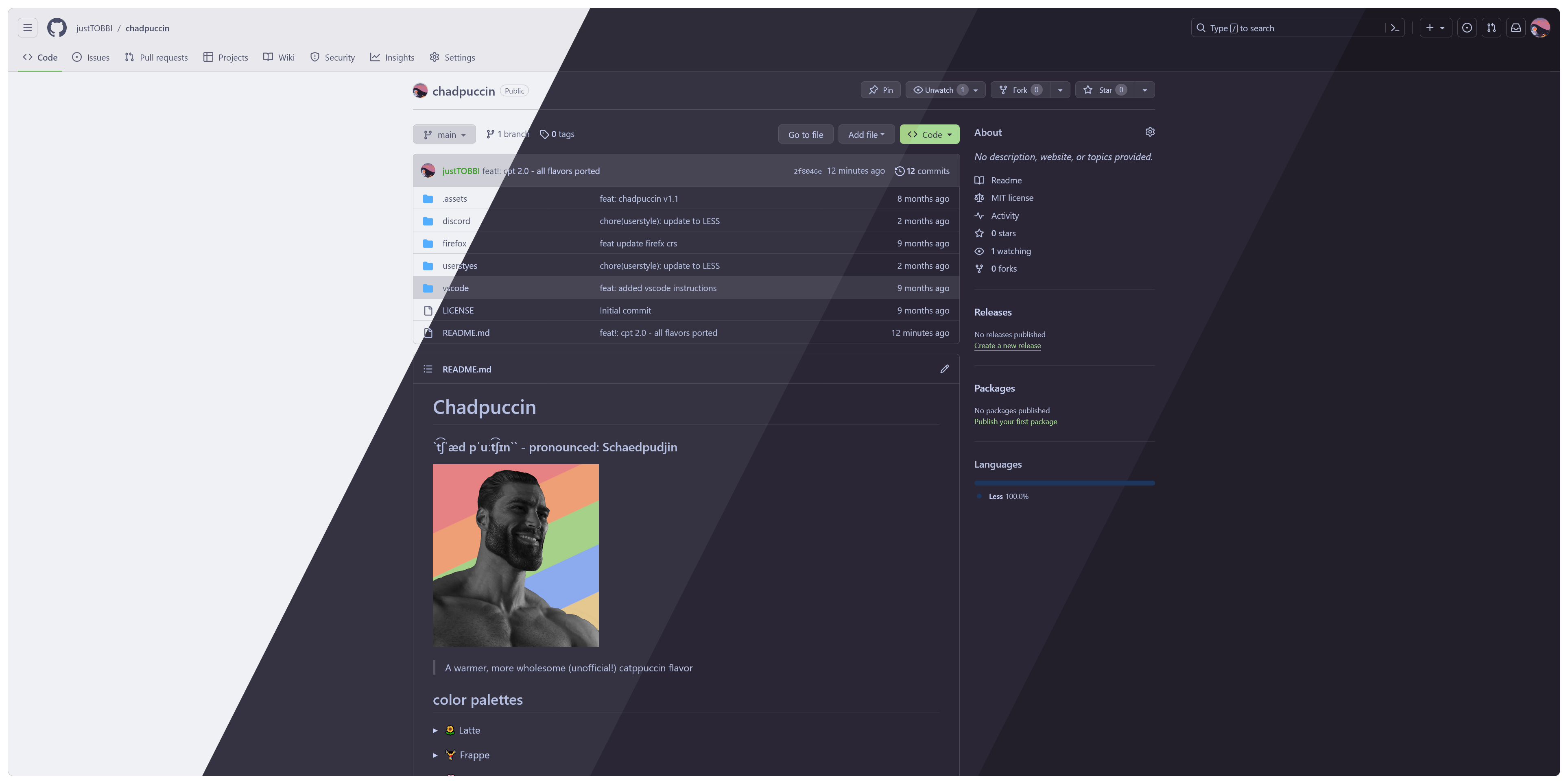Viewport: 1568px width, 784px height.
Task: Open the command palette icon
Action: [x=1395, y=28]
